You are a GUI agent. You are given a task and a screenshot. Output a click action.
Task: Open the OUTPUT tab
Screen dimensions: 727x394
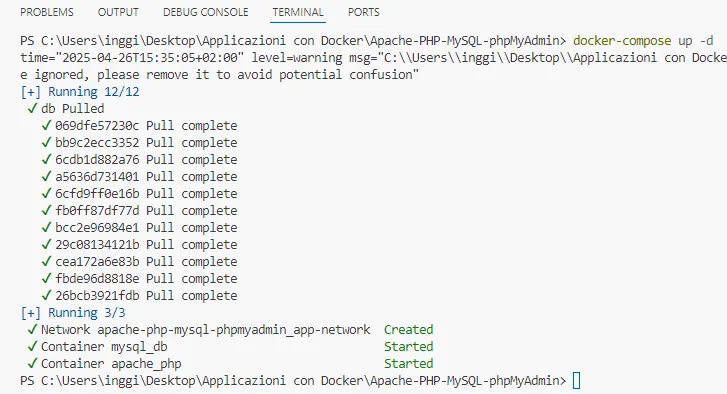[118, 12]
